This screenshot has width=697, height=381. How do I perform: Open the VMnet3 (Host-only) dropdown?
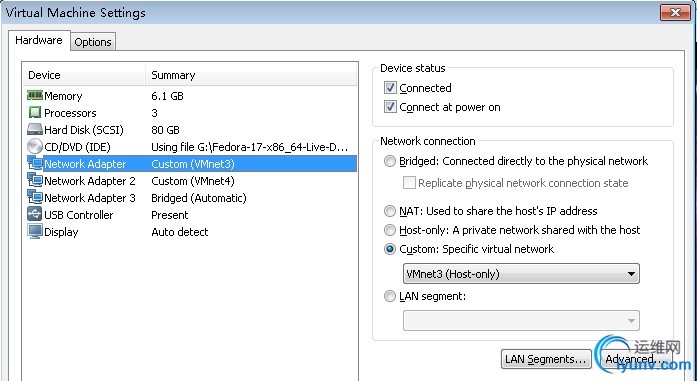[x=521, y=274]
